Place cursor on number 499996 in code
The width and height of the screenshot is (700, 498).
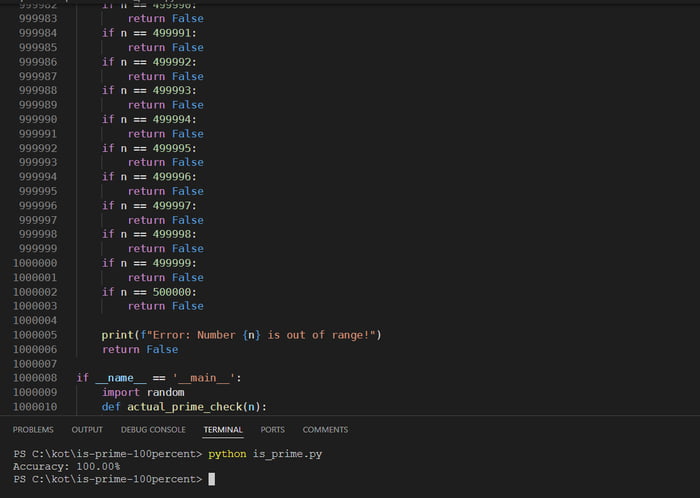pos(172,177)
